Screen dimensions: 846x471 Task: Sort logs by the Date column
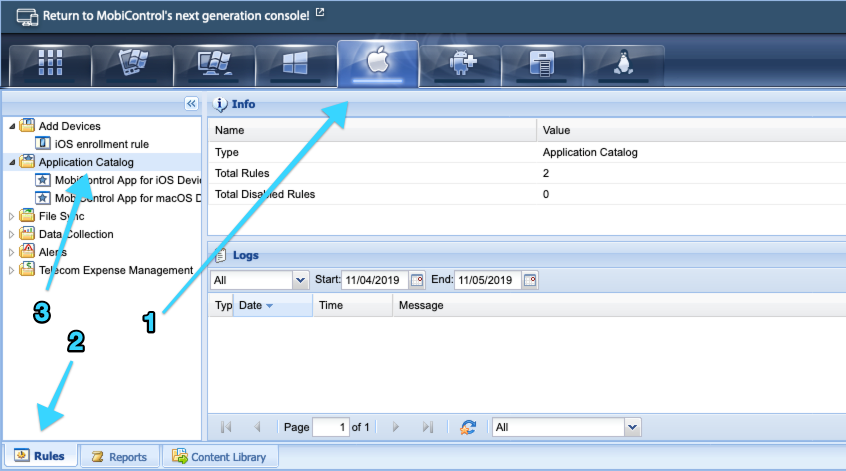tap(272, 305)
